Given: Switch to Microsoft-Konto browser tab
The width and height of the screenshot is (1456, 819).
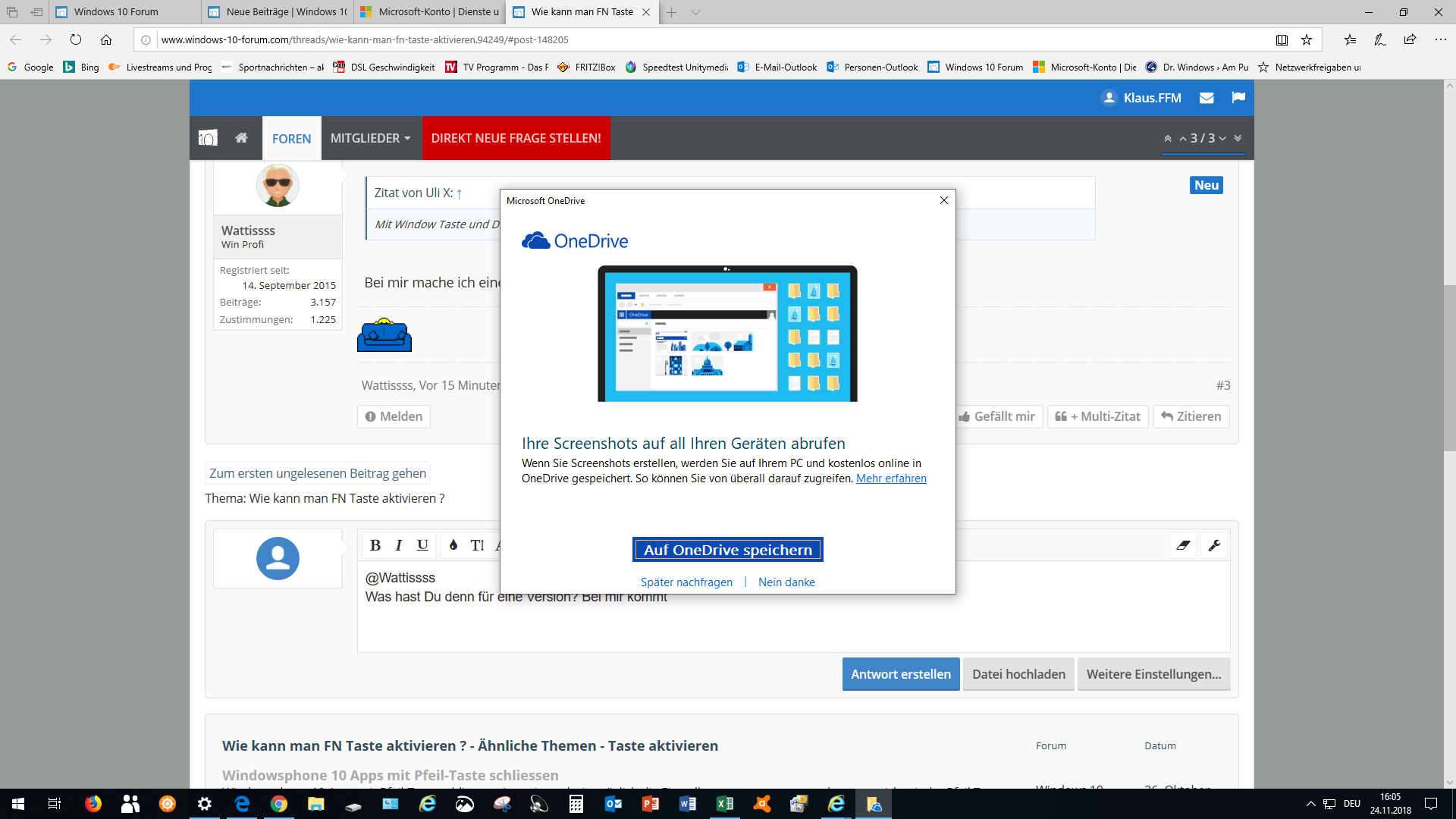Looking at the screenshot, I should tap(430, 12).
